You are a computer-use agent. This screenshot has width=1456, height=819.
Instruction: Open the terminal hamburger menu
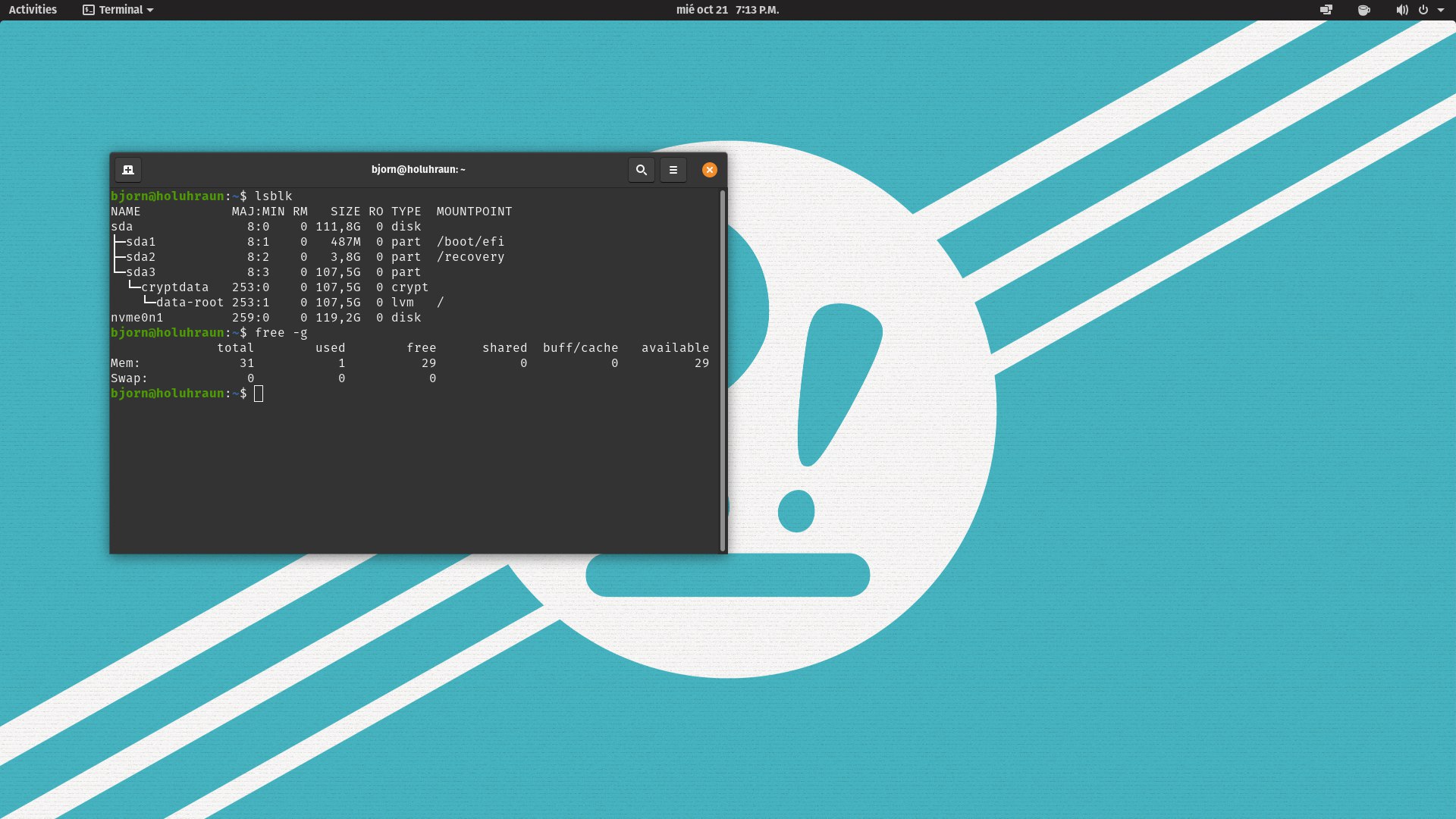[673, 170]
